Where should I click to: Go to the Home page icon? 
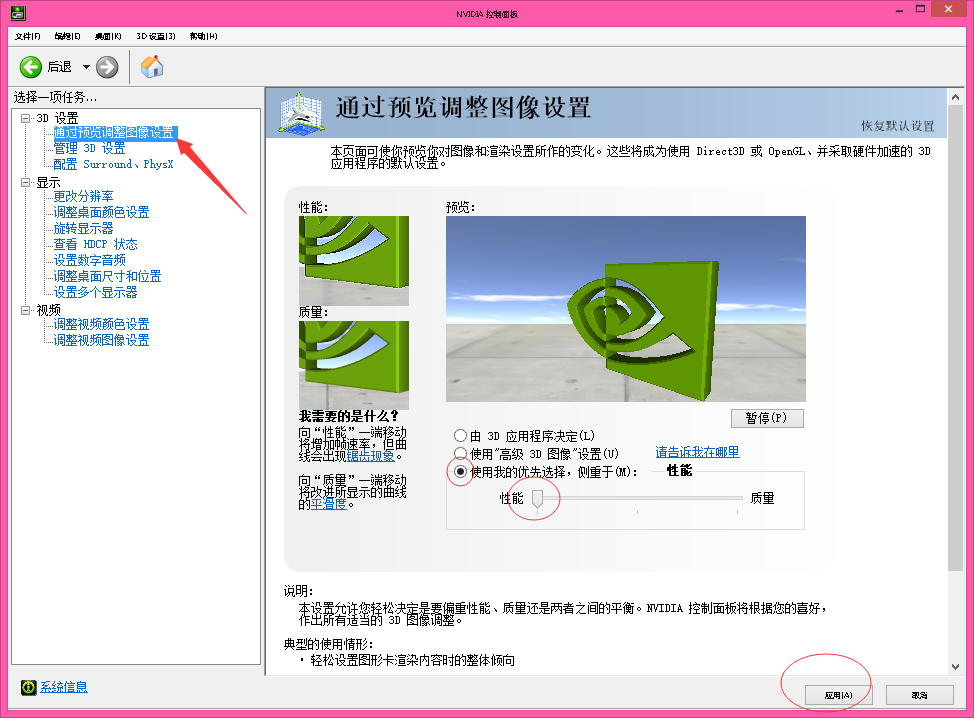(x=152, y=67)
